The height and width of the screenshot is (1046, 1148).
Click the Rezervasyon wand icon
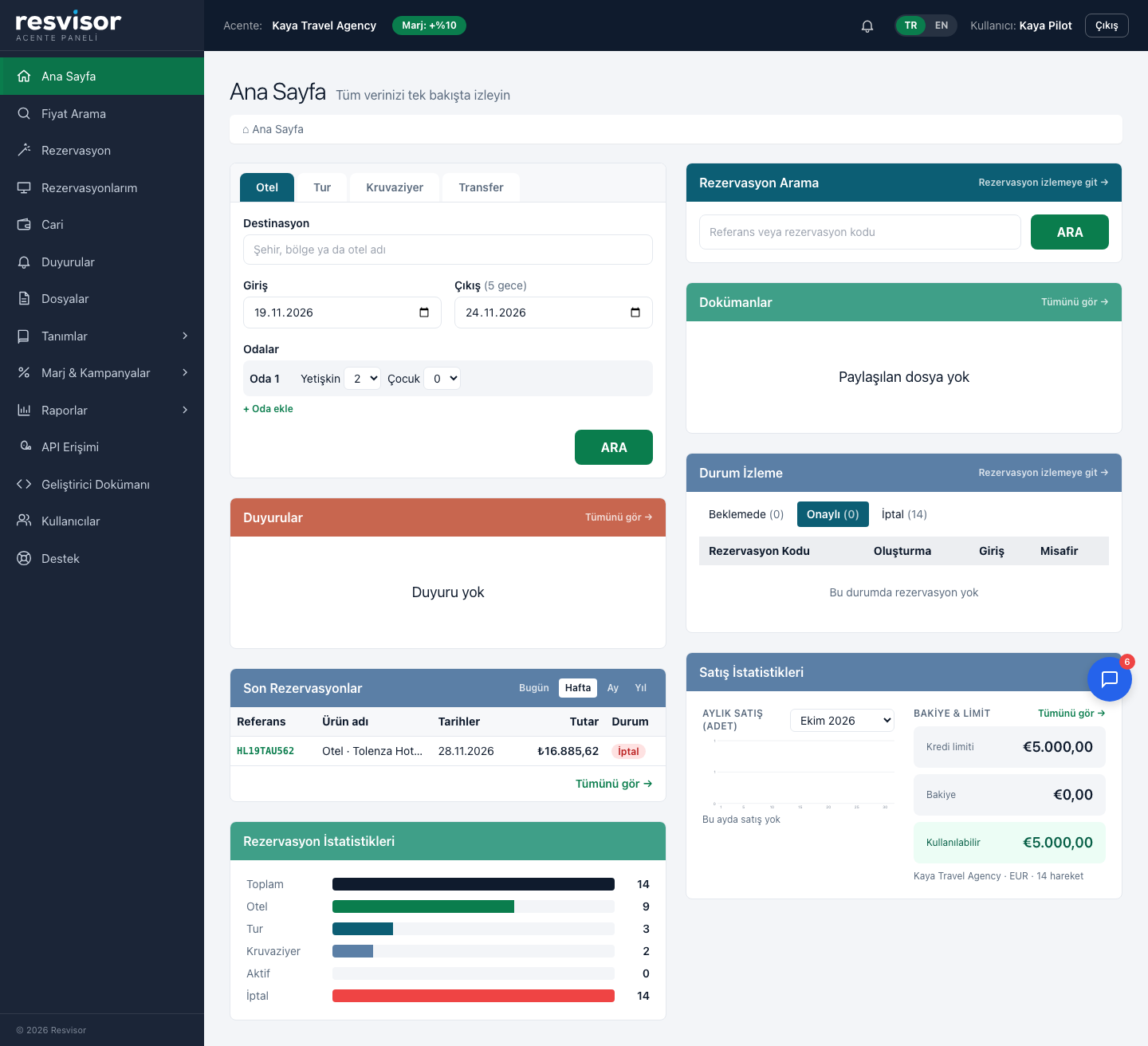click(x=24, y=151)
